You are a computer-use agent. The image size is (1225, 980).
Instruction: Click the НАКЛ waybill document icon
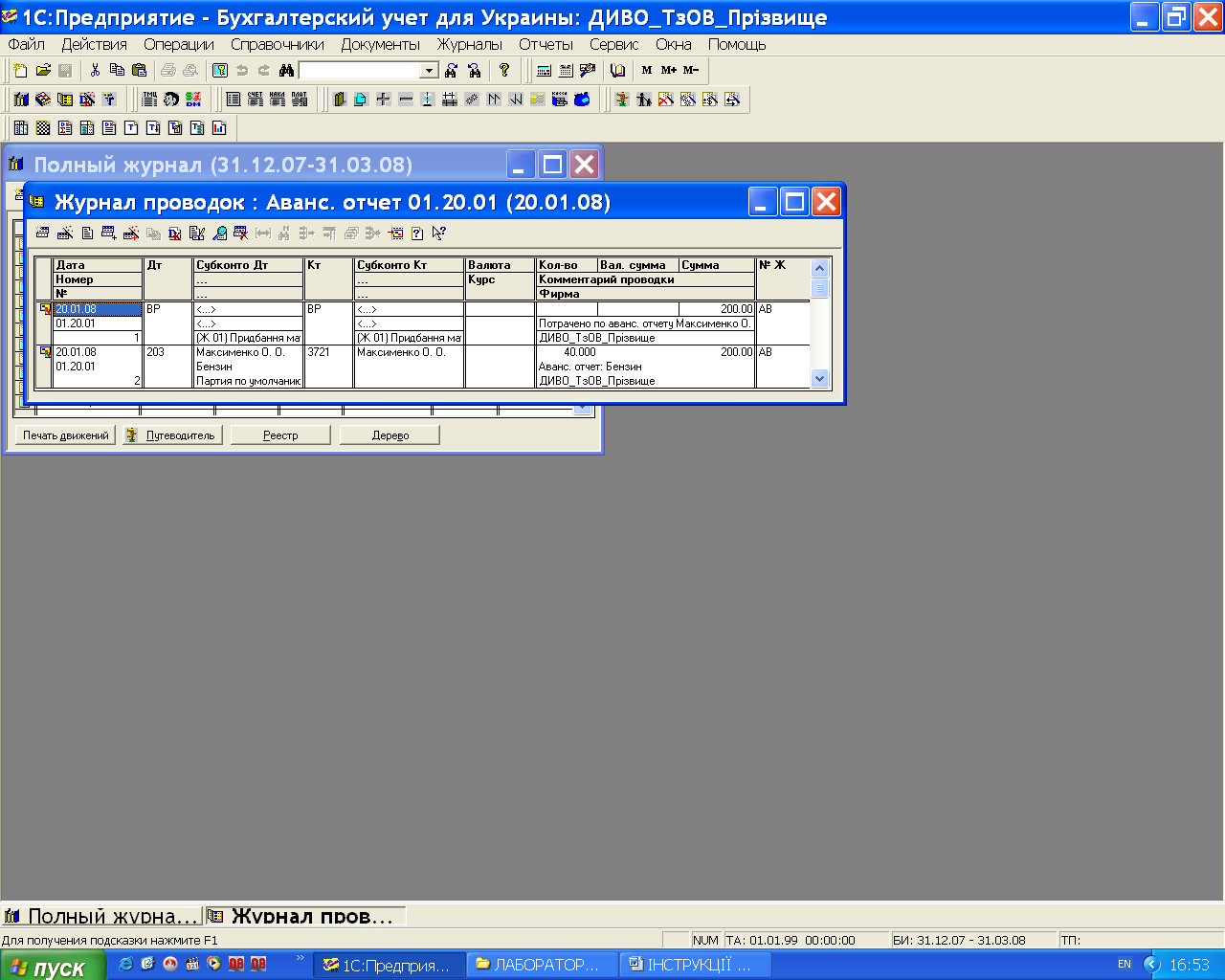pyautogui.click(x=278, y=99)
